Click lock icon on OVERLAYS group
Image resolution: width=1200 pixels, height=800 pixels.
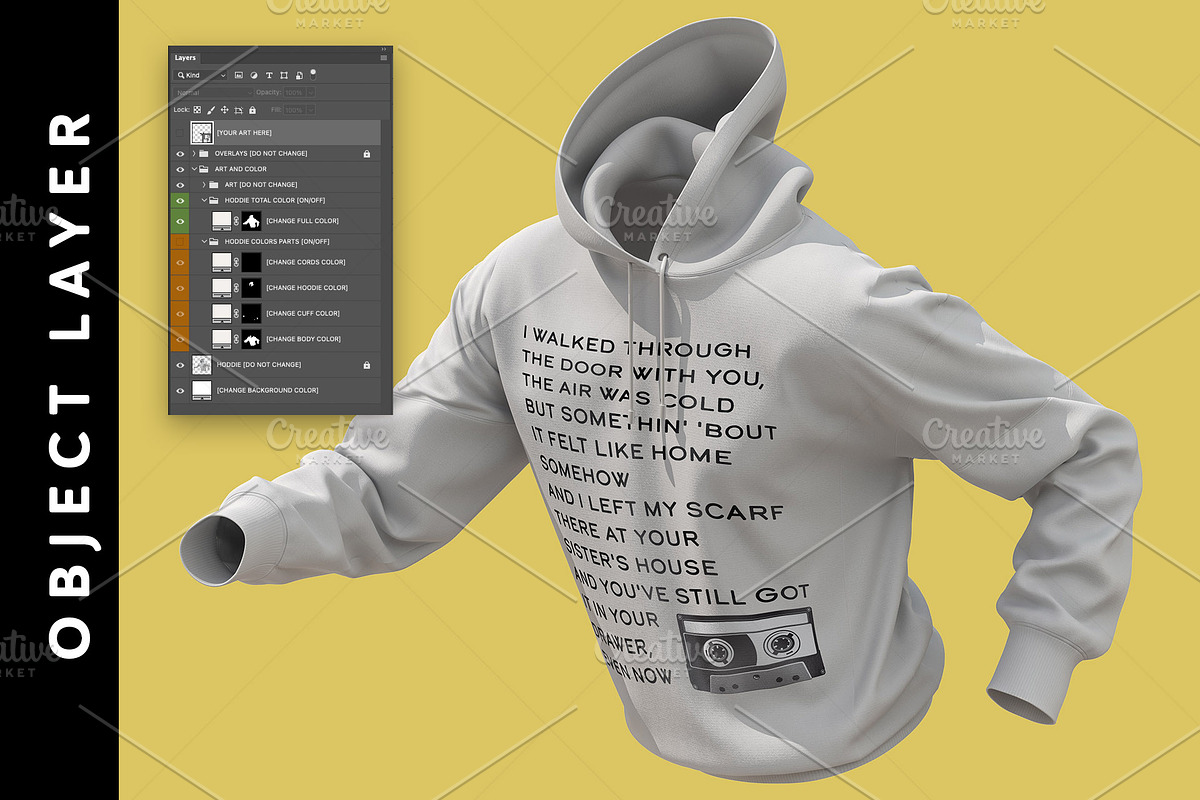pos(367,154)
